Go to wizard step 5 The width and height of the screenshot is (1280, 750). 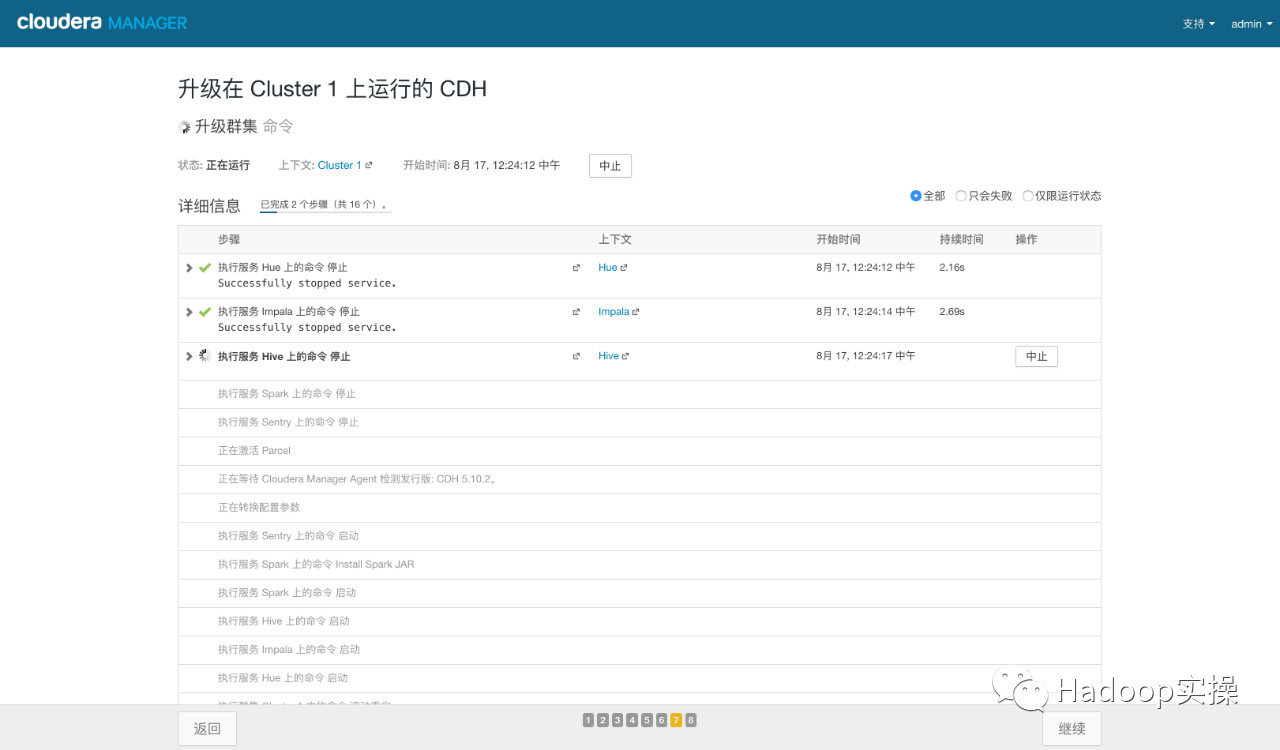coord(647,720)
